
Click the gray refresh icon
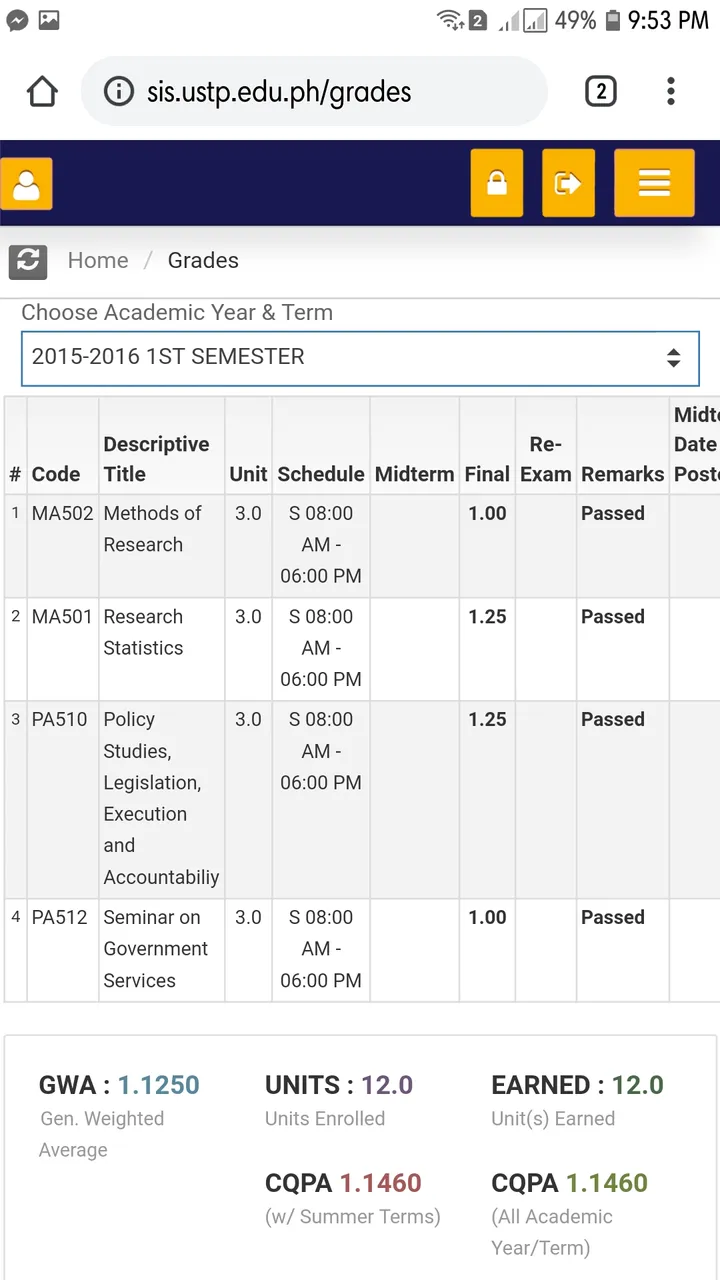28,261
